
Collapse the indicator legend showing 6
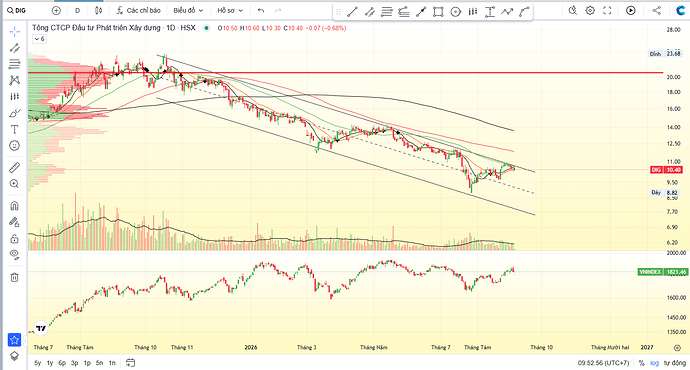(x=39, y=39)
